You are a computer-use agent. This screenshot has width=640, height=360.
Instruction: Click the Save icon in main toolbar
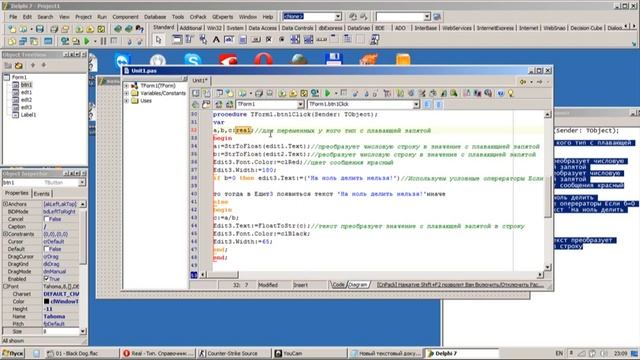tap(40, 29)
